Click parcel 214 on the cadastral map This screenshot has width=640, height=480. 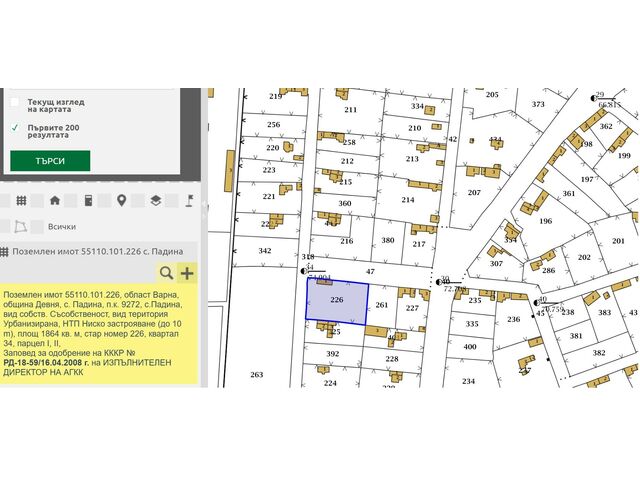[407, 200]
